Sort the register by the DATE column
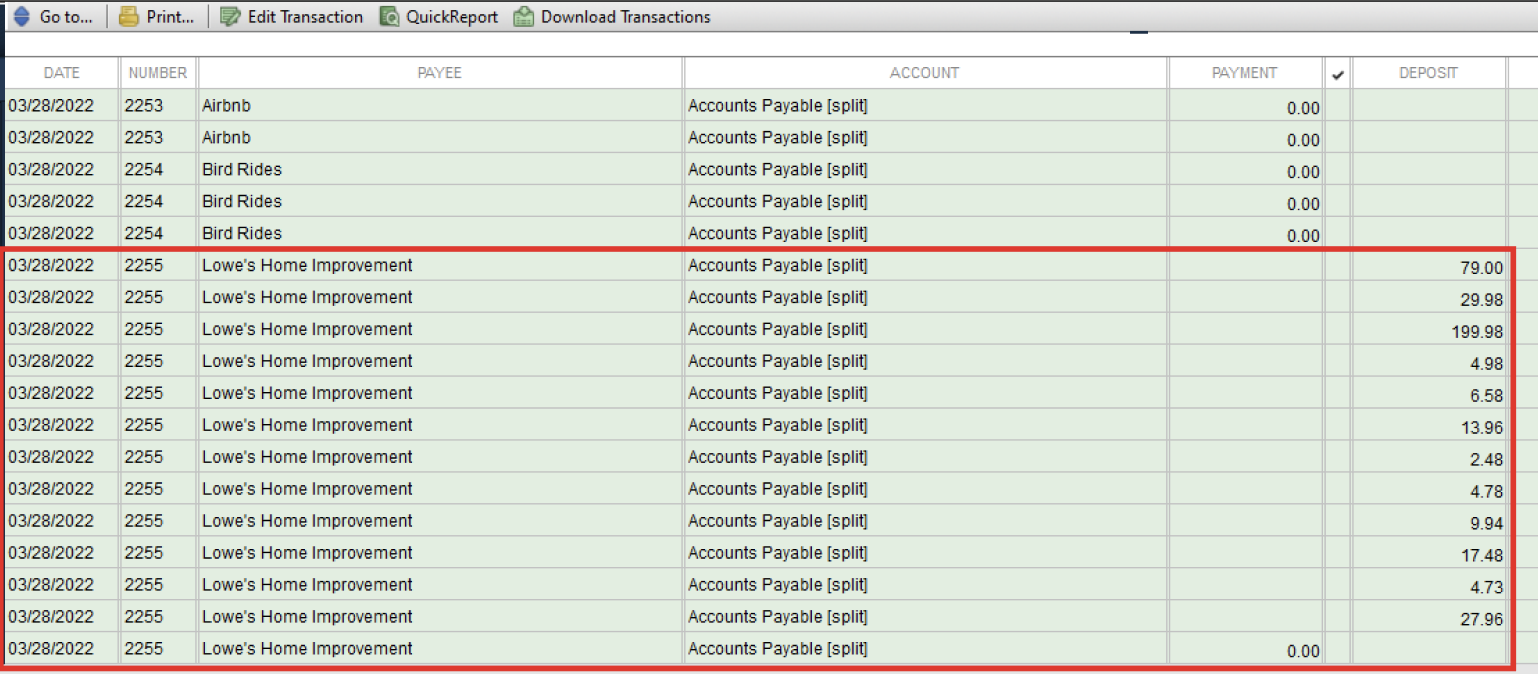The height and width of the screenshot is (674, 1538). 61,73
